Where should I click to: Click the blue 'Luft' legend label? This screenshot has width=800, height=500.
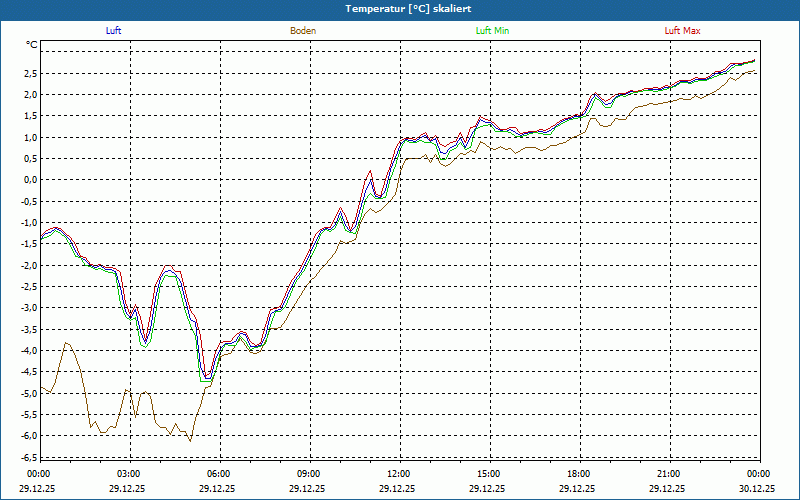click(x=113, y=31)
